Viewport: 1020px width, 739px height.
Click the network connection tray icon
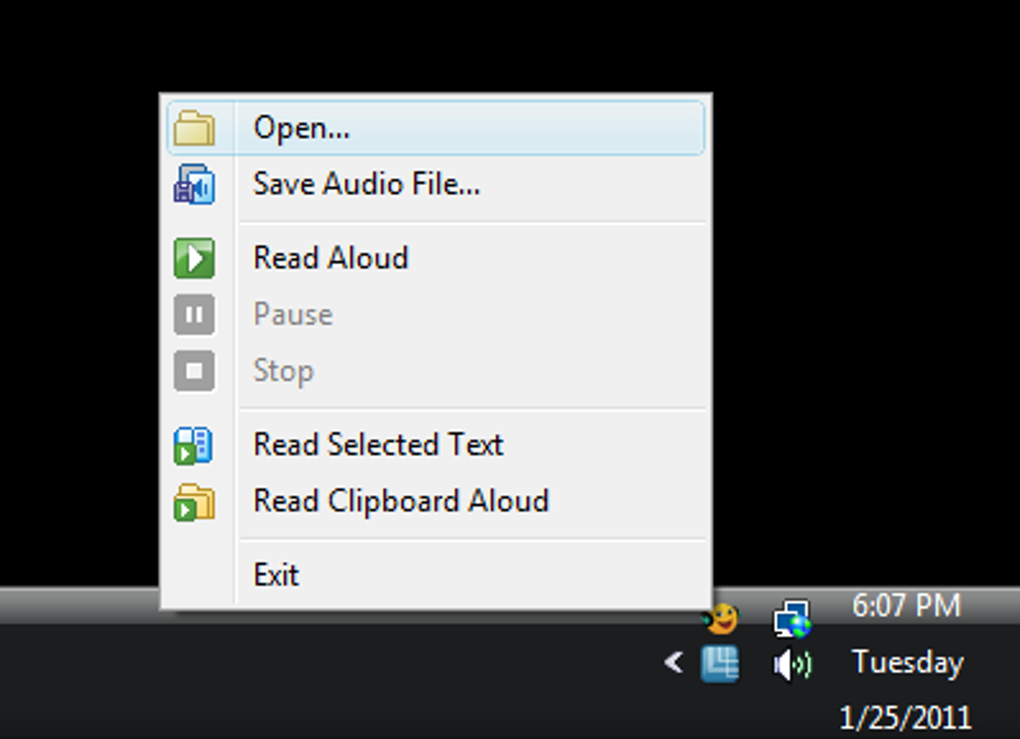pyautogui.click(x=792, y=618)
